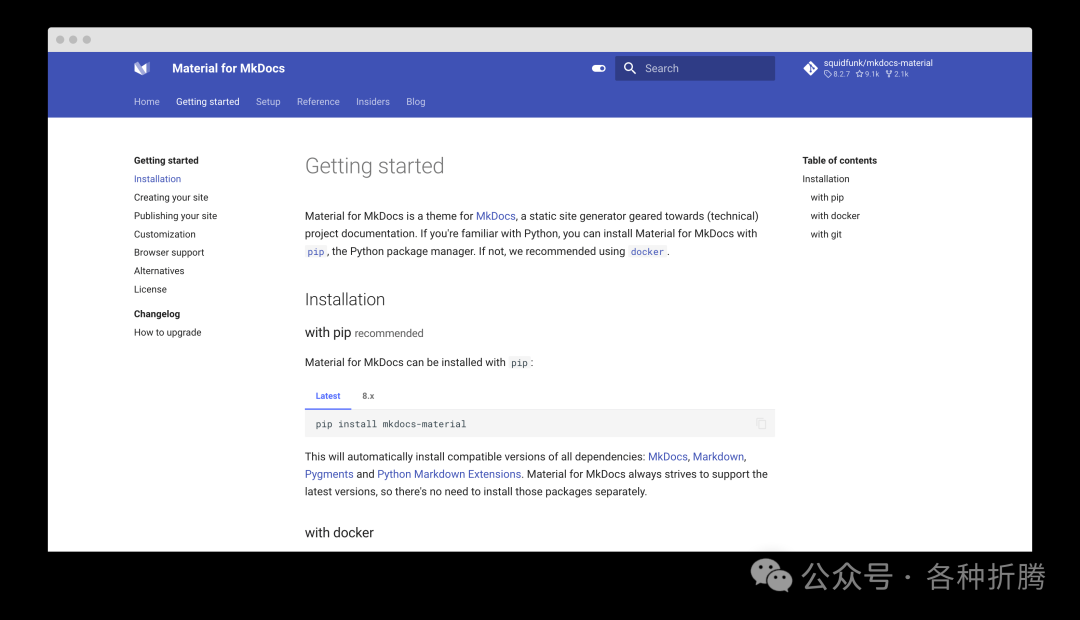Go to the Insiders tab
The height and width of the screenshot is (620, 1080).
pos(373,101)
